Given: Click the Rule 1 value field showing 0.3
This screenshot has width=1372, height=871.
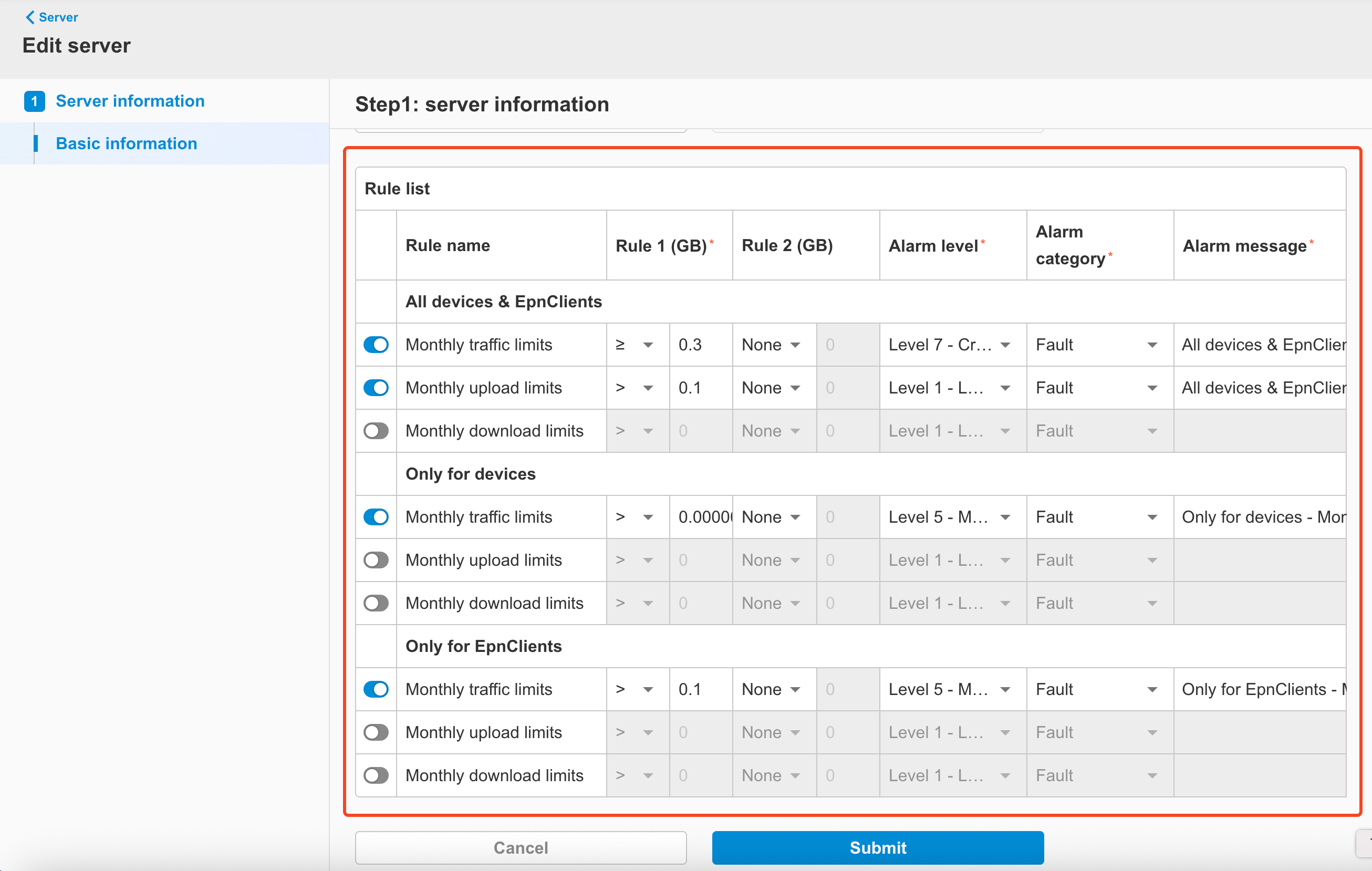Looking at the screenshot, I should [700, 345].
